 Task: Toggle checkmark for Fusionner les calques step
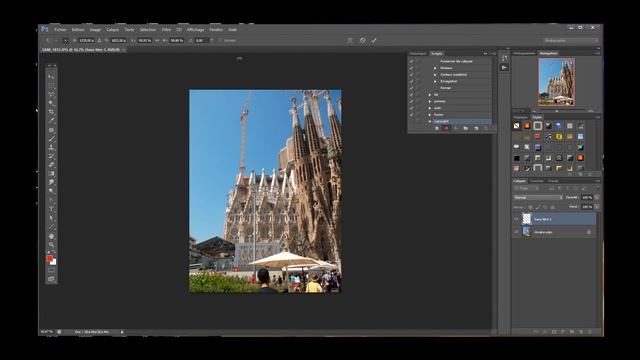(x=411, y=61)
